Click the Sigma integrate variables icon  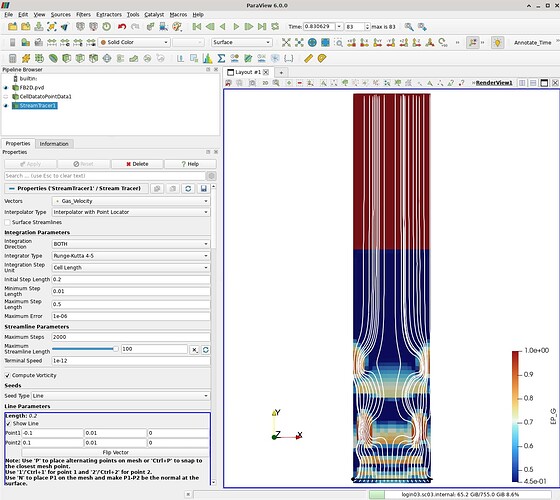(221, 58)
